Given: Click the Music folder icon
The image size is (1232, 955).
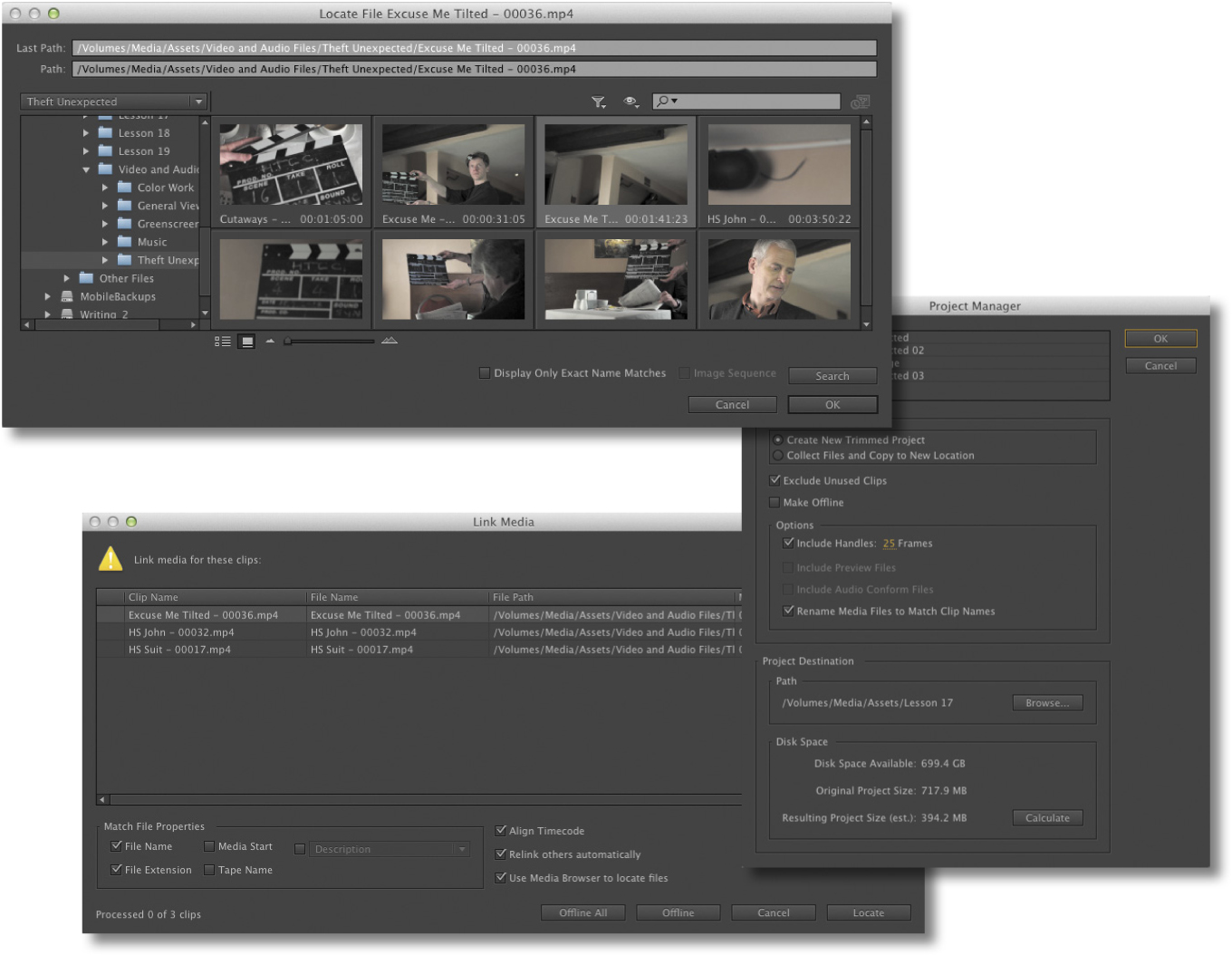Looking at the screenshot, I should coord(125,241).
